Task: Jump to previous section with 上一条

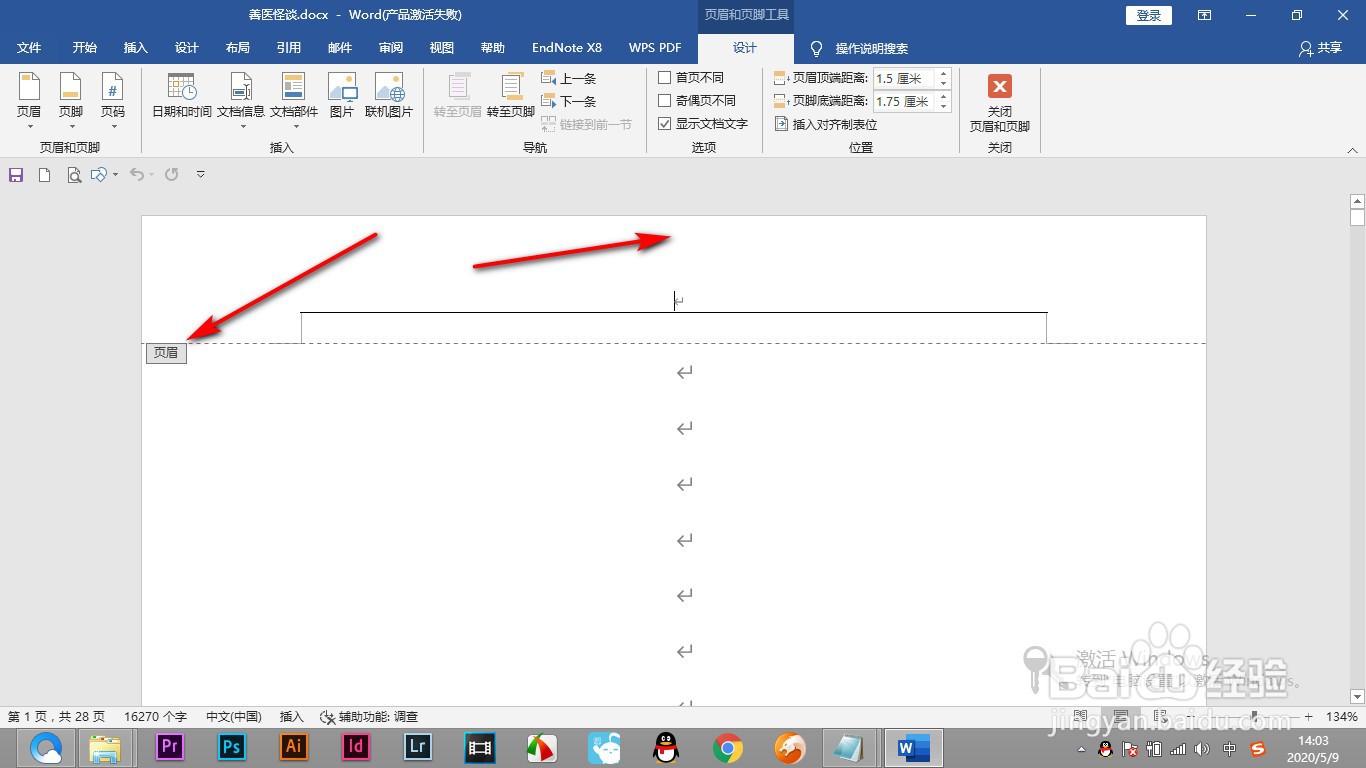Action: click(569, 78)
